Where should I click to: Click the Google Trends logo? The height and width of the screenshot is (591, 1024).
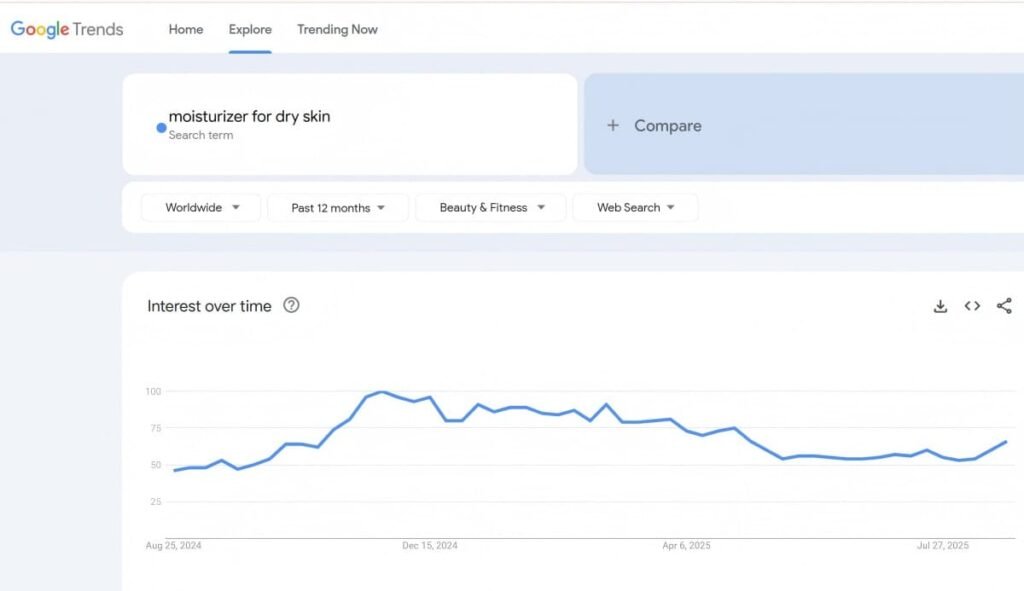pyautogui.click(x=67, y=29)
